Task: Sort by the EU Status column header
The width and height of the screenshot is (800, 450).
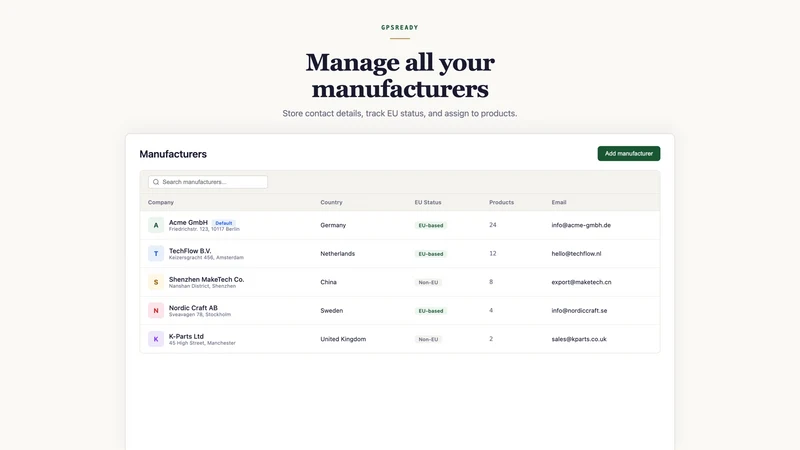Action: tap(428, 202)
